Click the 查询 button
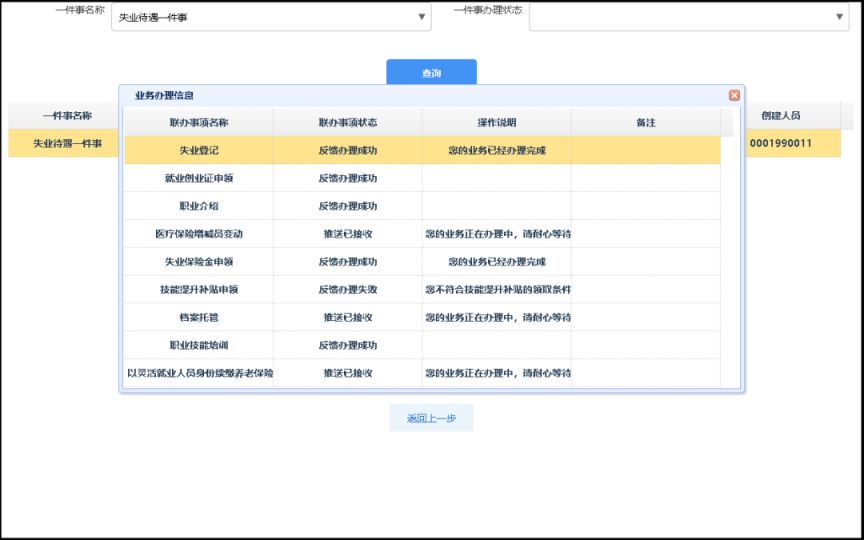Viewport: 864px width, 540px height. [431, 73]
